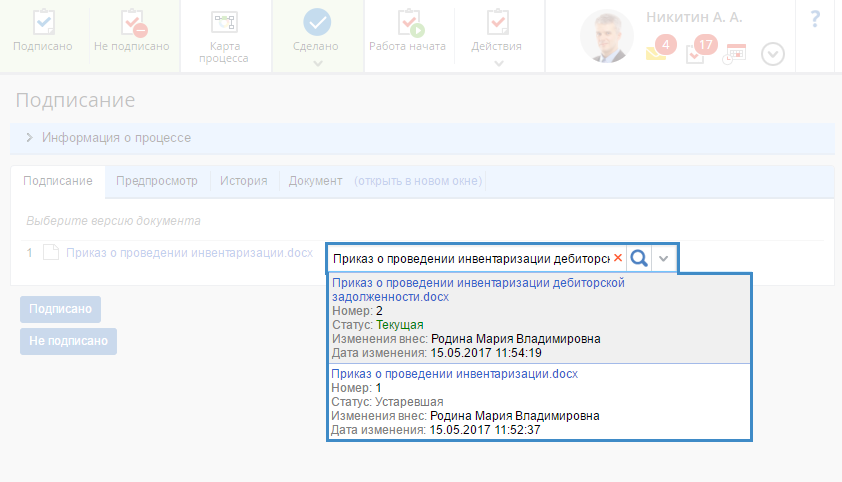Click the magnifier search icon in version field

[639, 258]
